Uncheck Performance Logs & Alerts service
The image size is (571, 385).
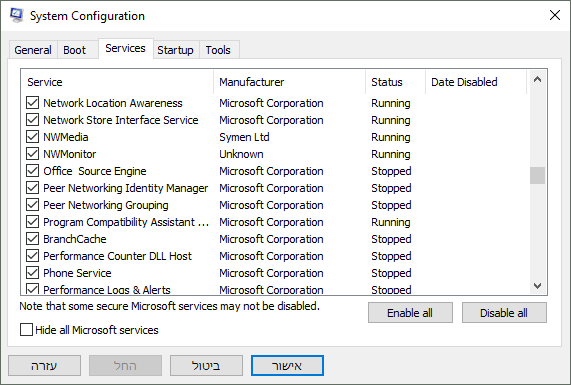pyautogui.click(x=32, y=289)
